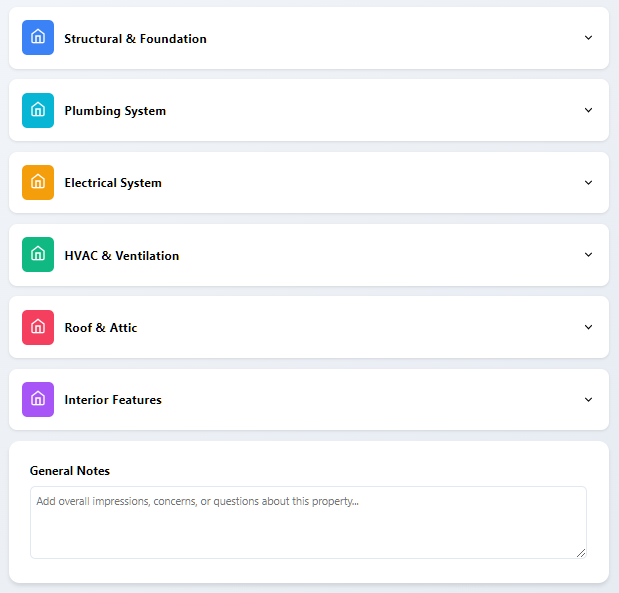The width and height of the screenshot is (619, 593).
Task: Click the green HVAC & Ventilation house icon
Action: (x=38, y=255)
